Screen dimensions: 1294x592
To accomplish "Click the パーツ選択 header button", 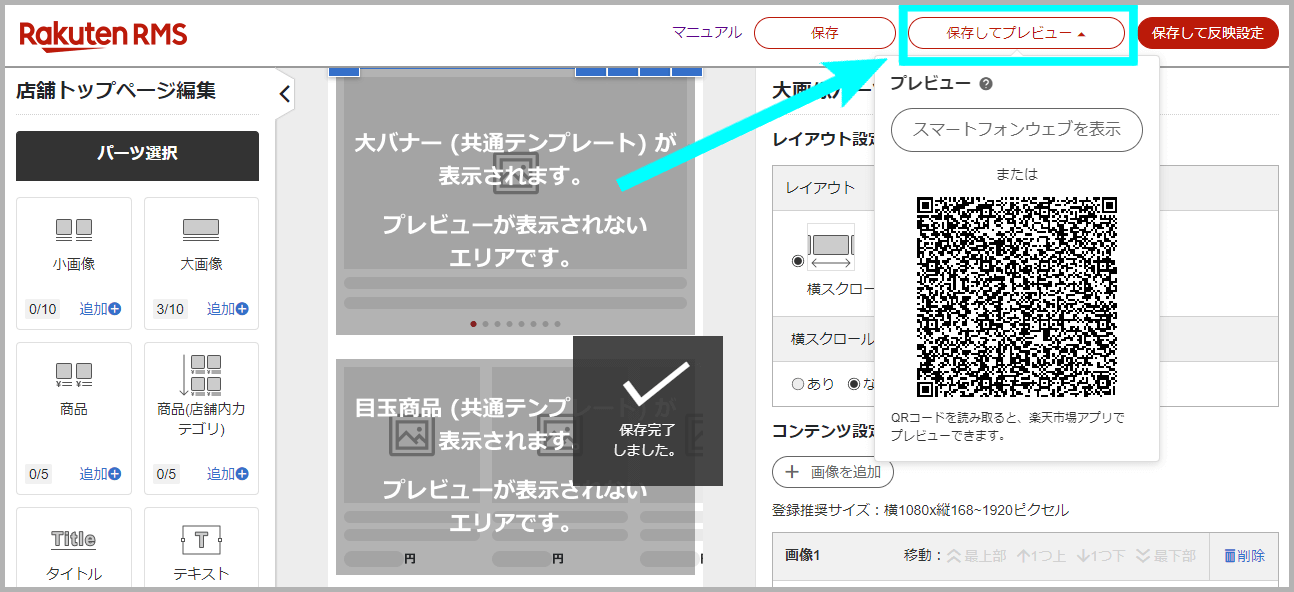I will pos(137,155).
